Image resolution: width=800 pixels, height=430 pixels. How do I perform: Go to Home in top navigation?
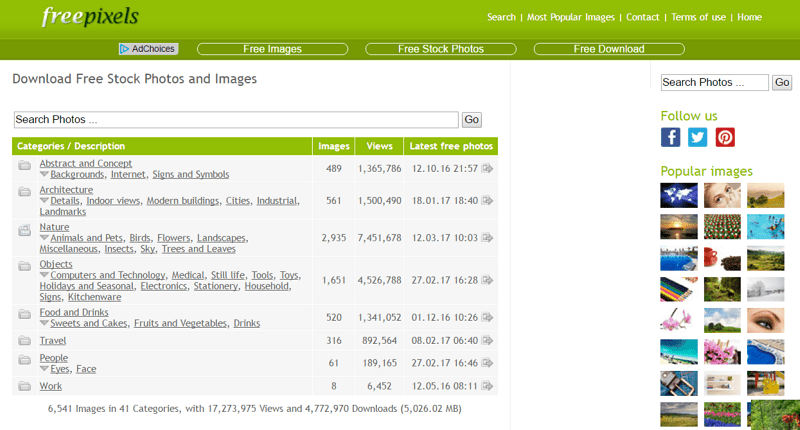click(x=749, y=17)
